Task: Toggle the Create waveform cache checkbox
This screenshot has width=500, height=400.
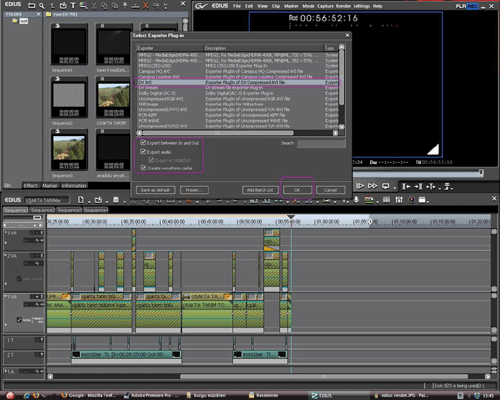Action: pos(143,168)
